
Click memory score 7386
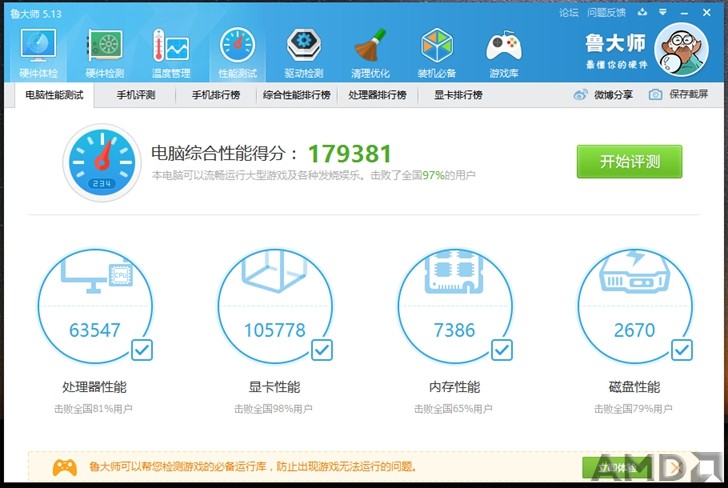pyautogui.click(x=454, y=330)
